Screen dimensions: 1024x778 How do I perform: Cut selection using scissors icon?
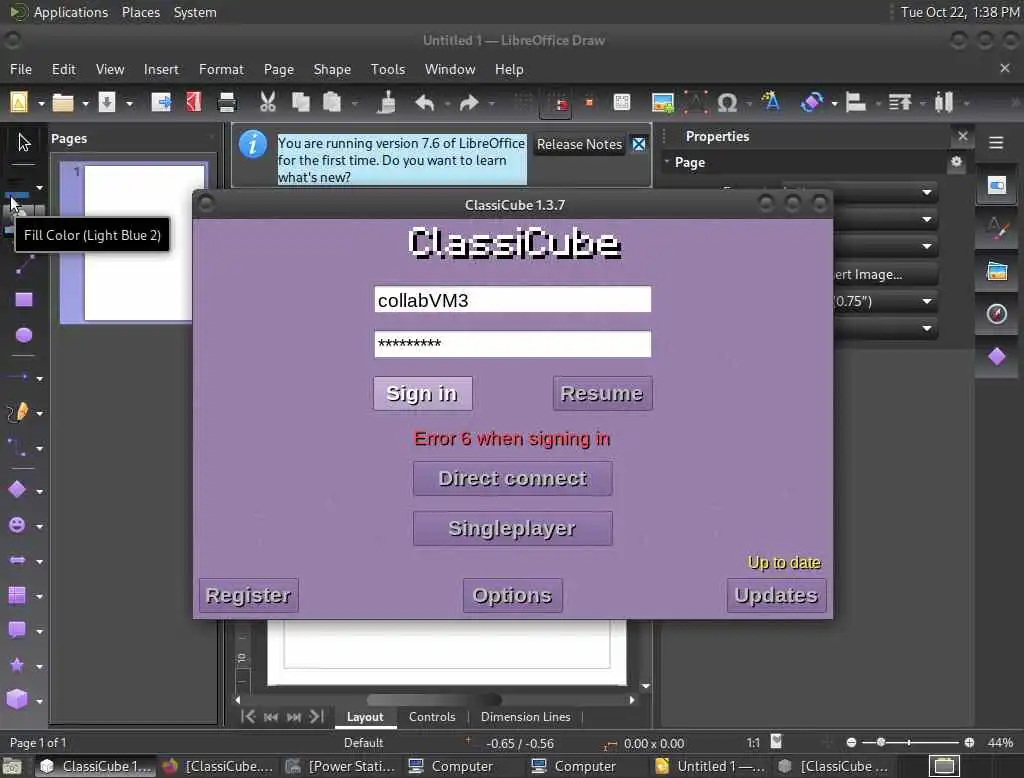pyautogui.click(x=268, y=103)
